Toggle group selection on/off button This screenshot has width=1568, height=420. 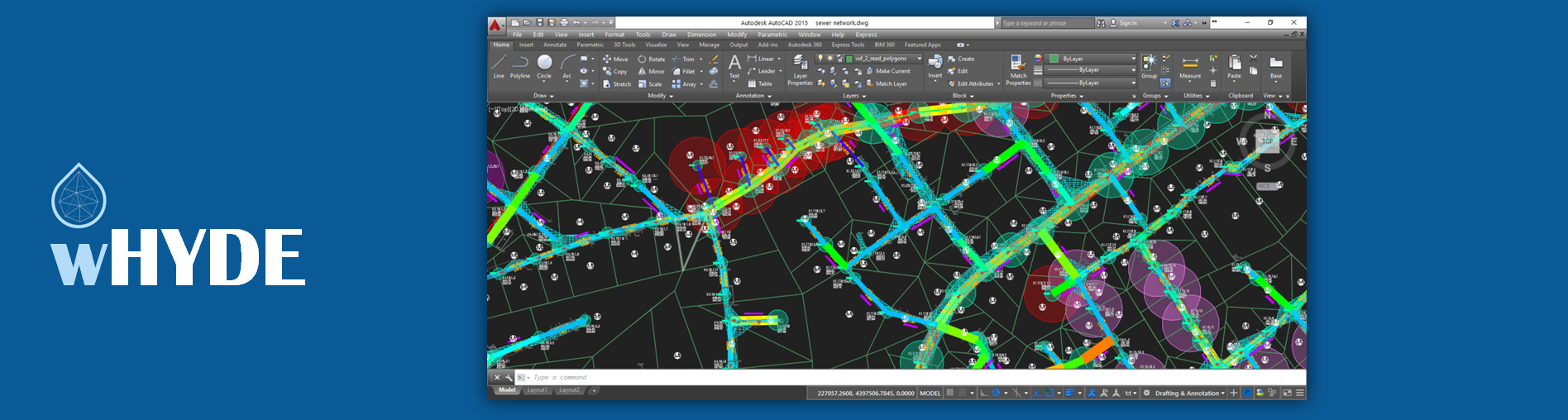tap(1165, 83)
